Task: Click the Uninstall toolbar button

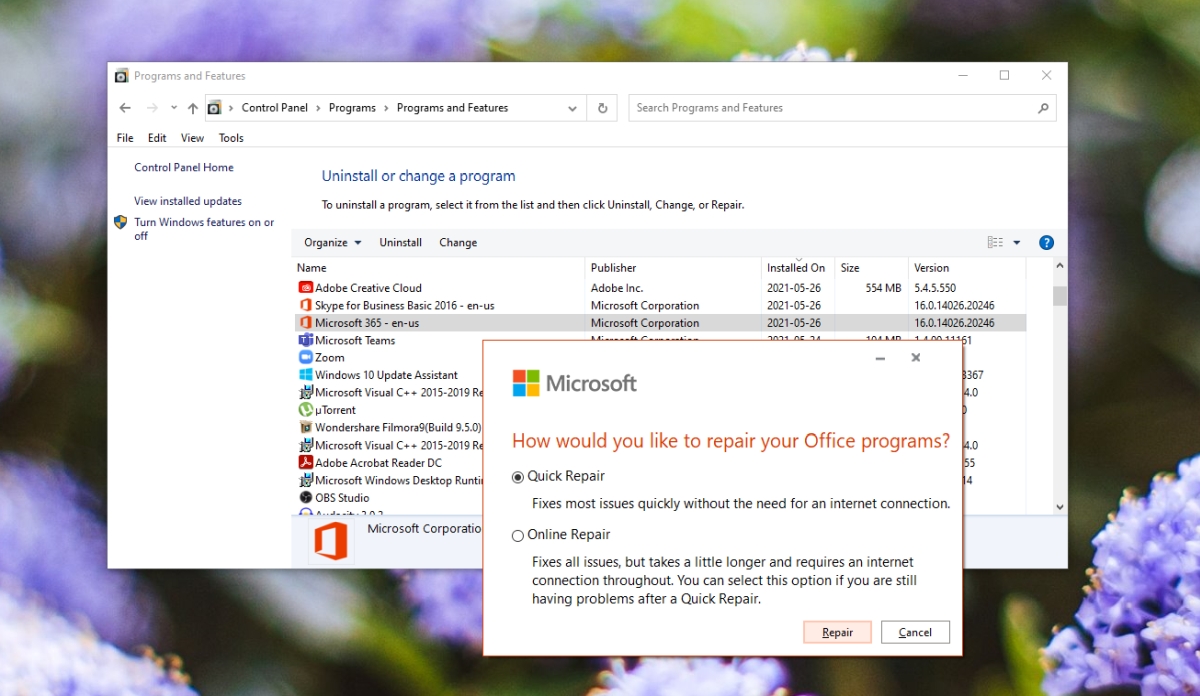Action: [400, 242]
